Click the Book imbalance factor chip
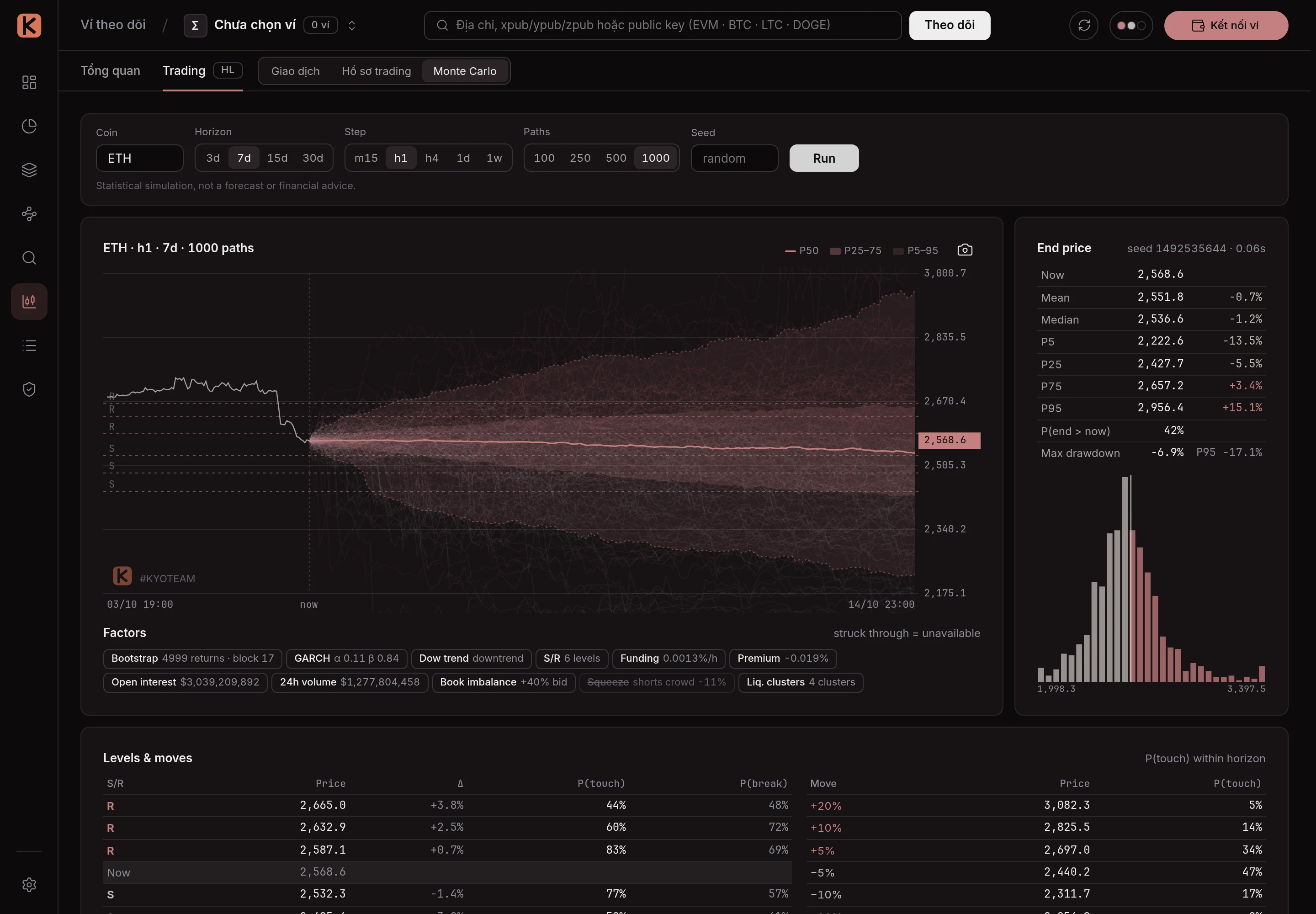 point(504,682)
